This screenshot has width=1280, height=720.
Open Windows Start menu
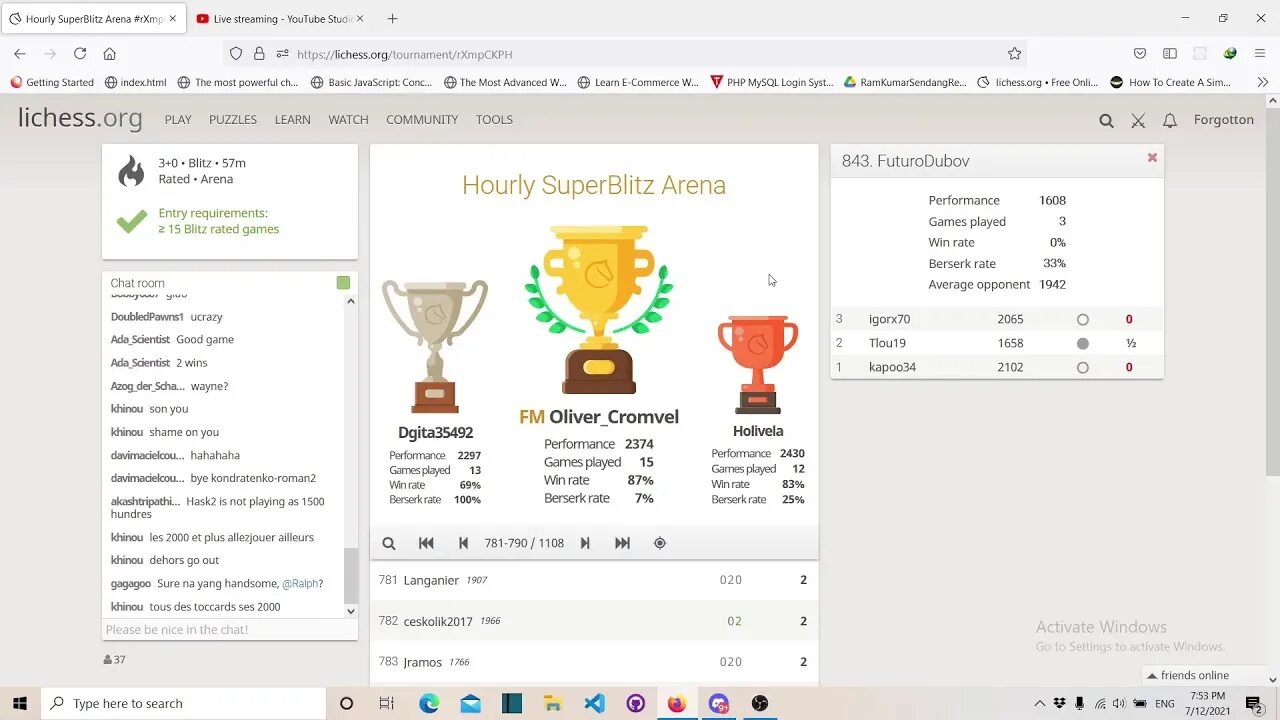pyautogui.click(x=20, y=703)
